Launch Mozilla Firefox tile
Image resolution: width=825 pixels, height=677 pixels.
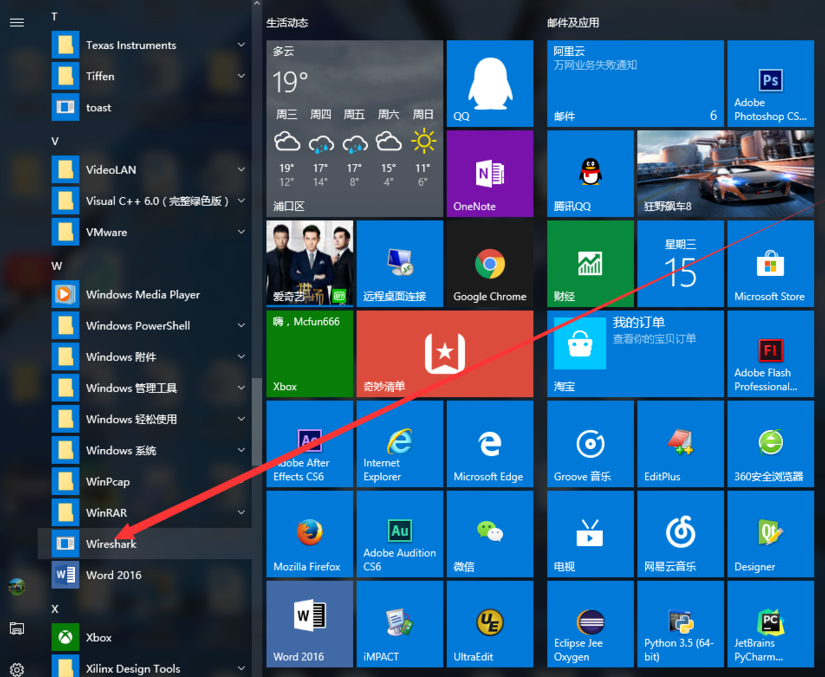[x=309, y=534]
